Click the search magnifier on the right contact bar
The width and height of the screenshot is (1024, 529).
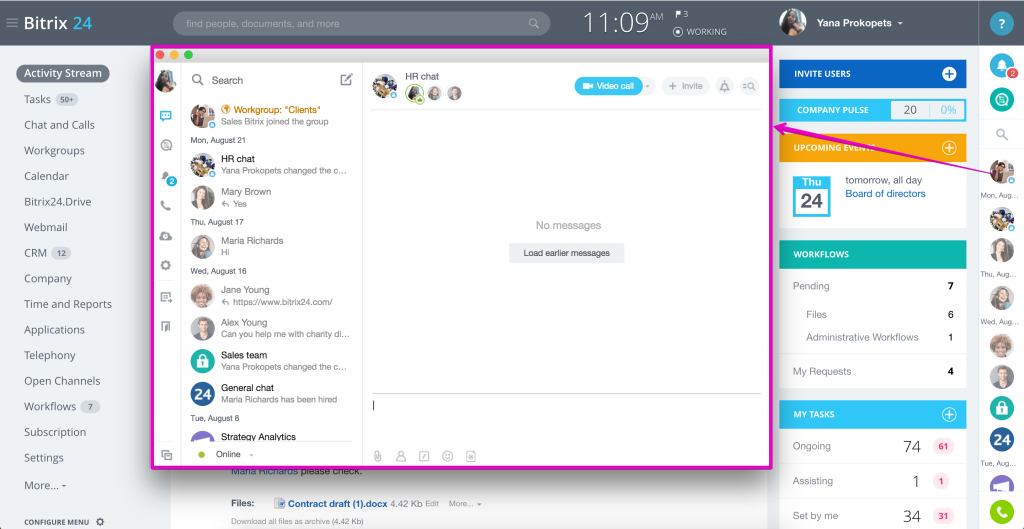point(1001,135)
